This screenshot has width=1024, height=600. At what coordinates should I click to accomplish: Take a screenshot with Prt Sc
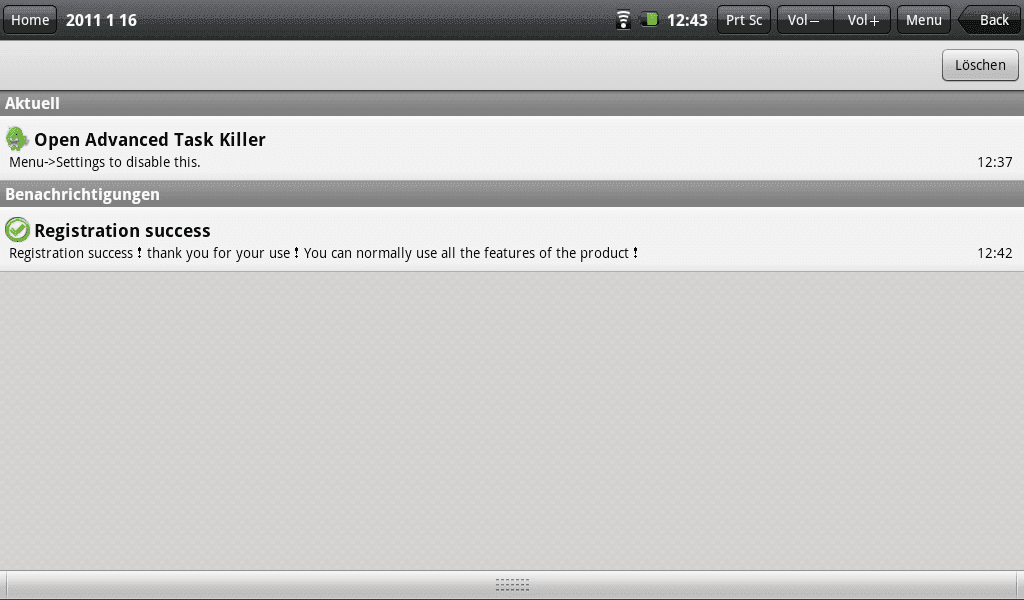[x=744, y=20]
